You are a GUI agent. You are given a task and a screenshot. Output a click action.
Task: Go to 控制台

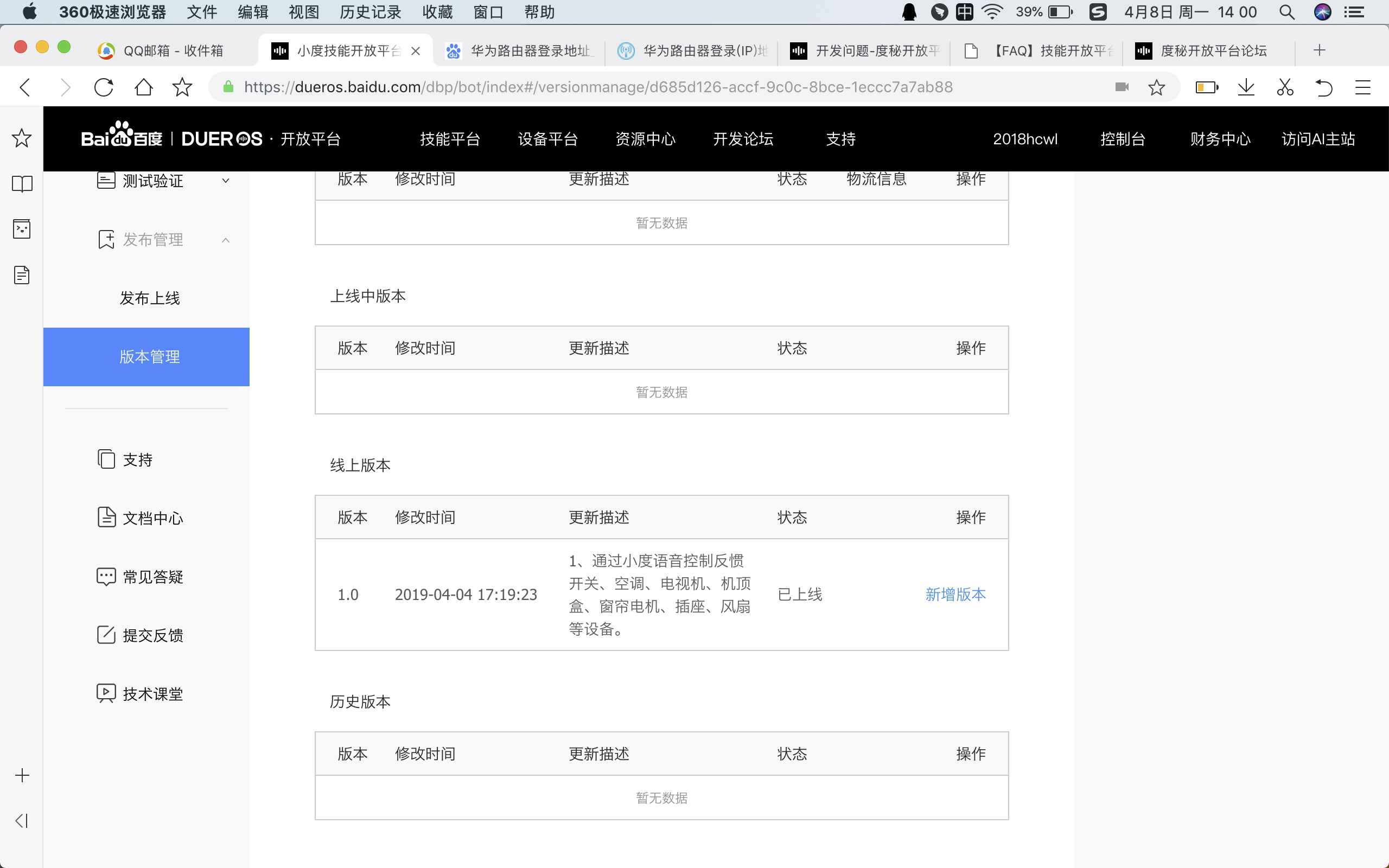tap(1123, 139)
